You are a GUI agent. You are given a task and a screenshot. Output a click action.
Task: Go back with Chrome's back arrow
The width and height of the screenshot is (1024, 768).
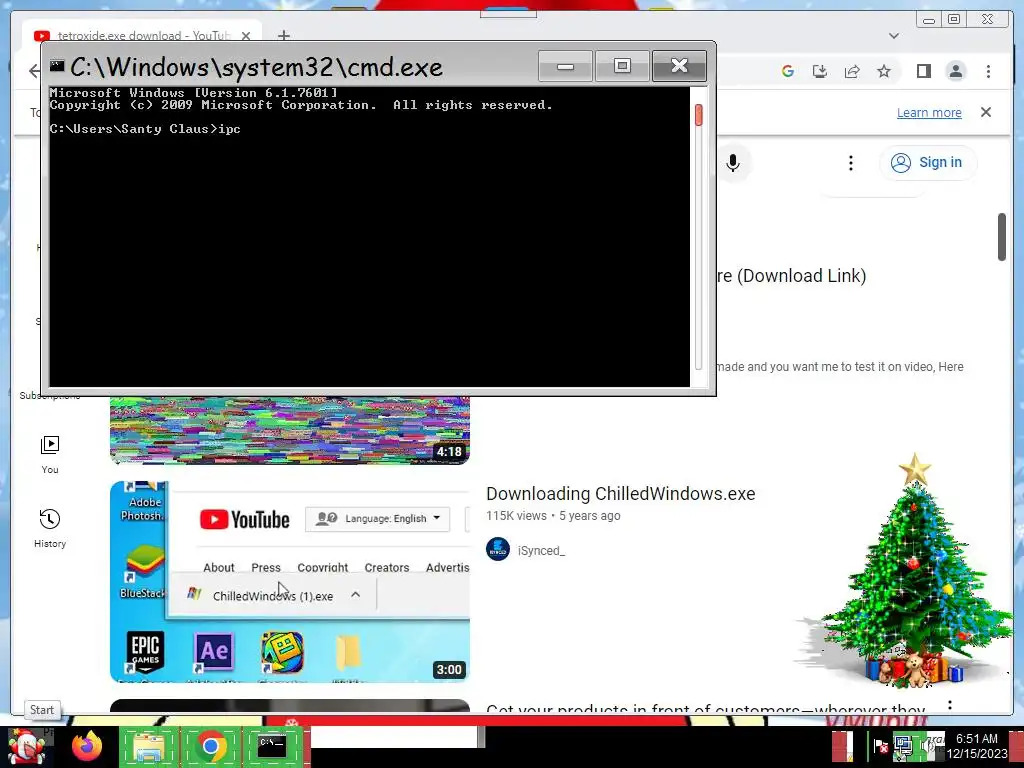[x=34, y=71]
